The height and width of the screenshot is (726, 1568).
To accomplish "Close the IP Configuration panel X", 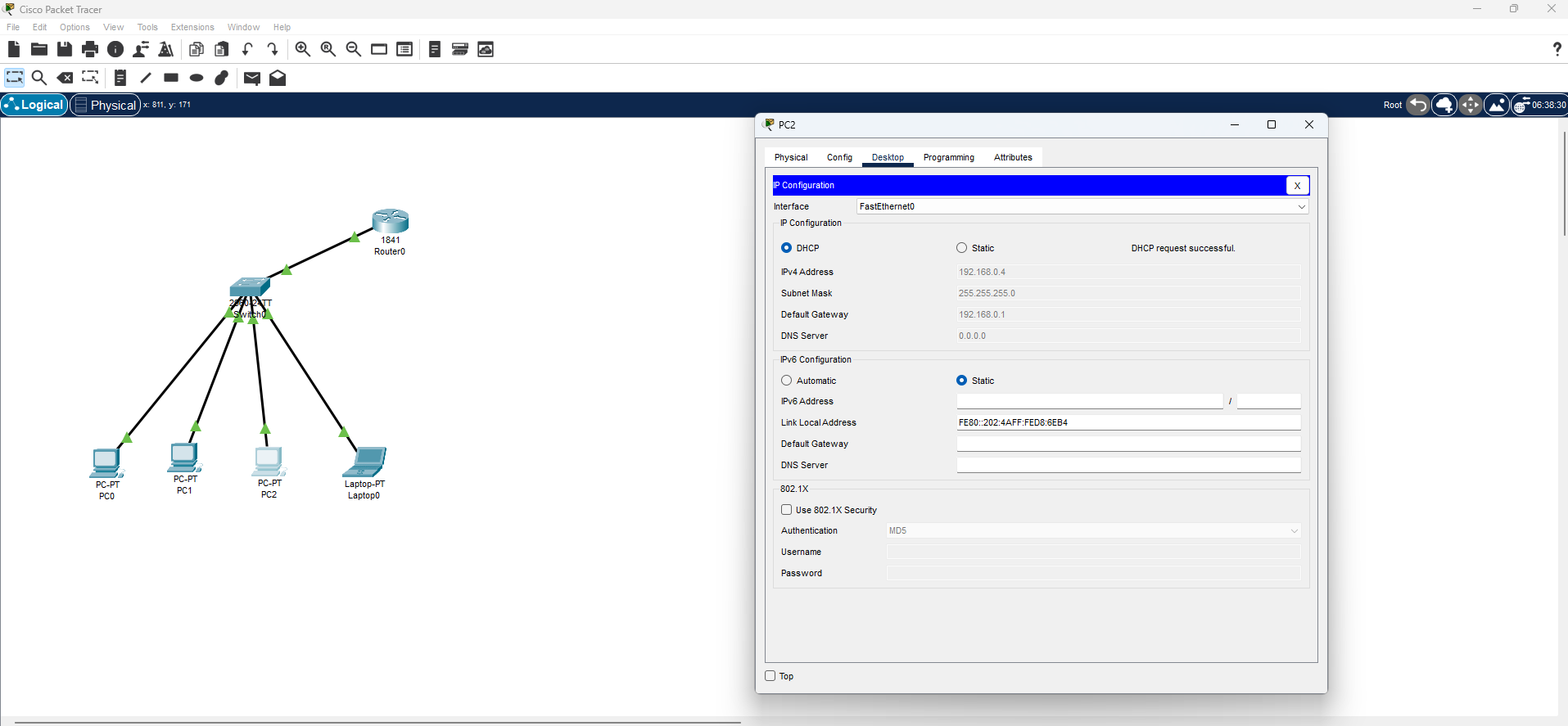I will (x=1297, y=186).
